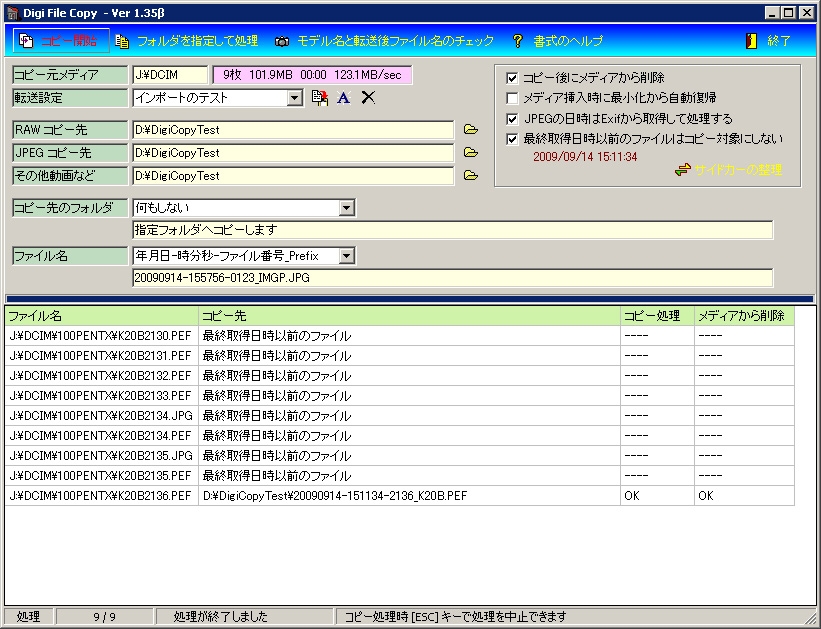
Task: Select row K20B2133.PEF
Action: pyautogui.click(x=400, y=395)
